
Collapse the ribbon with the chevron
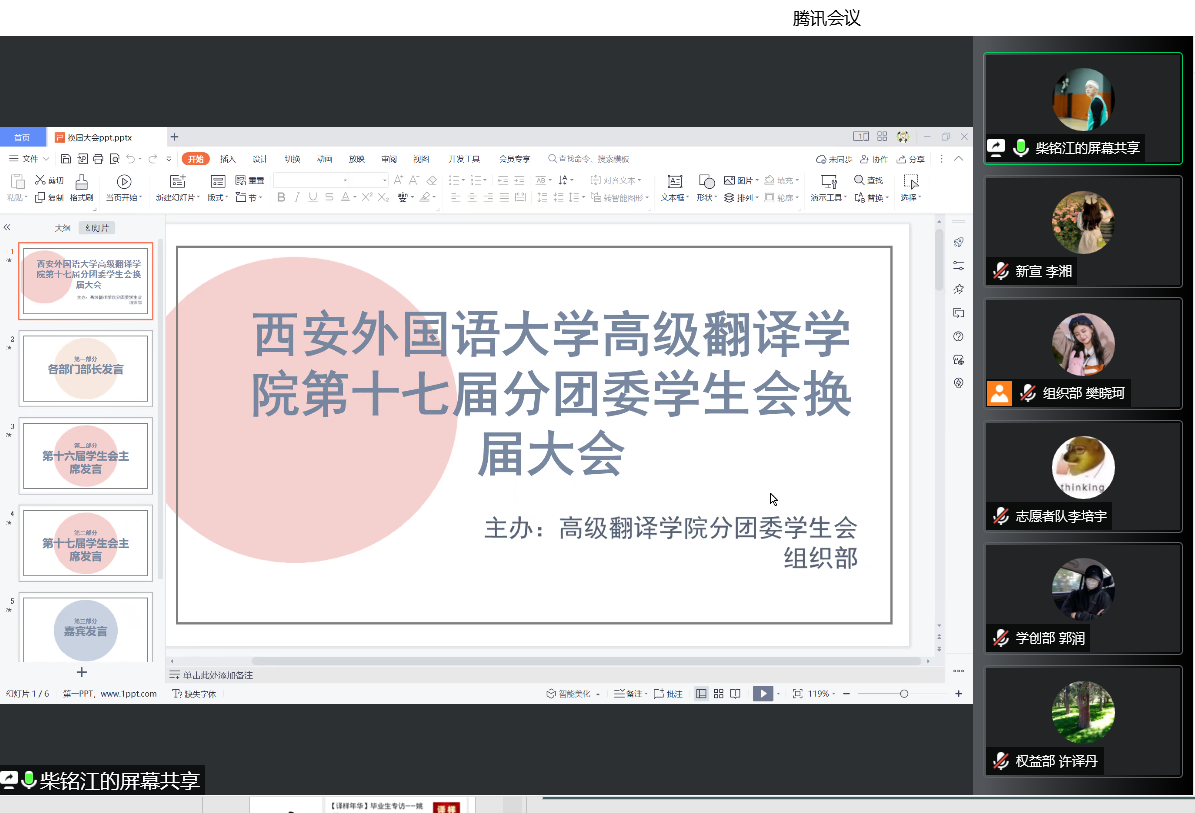(x=958, y=159)
